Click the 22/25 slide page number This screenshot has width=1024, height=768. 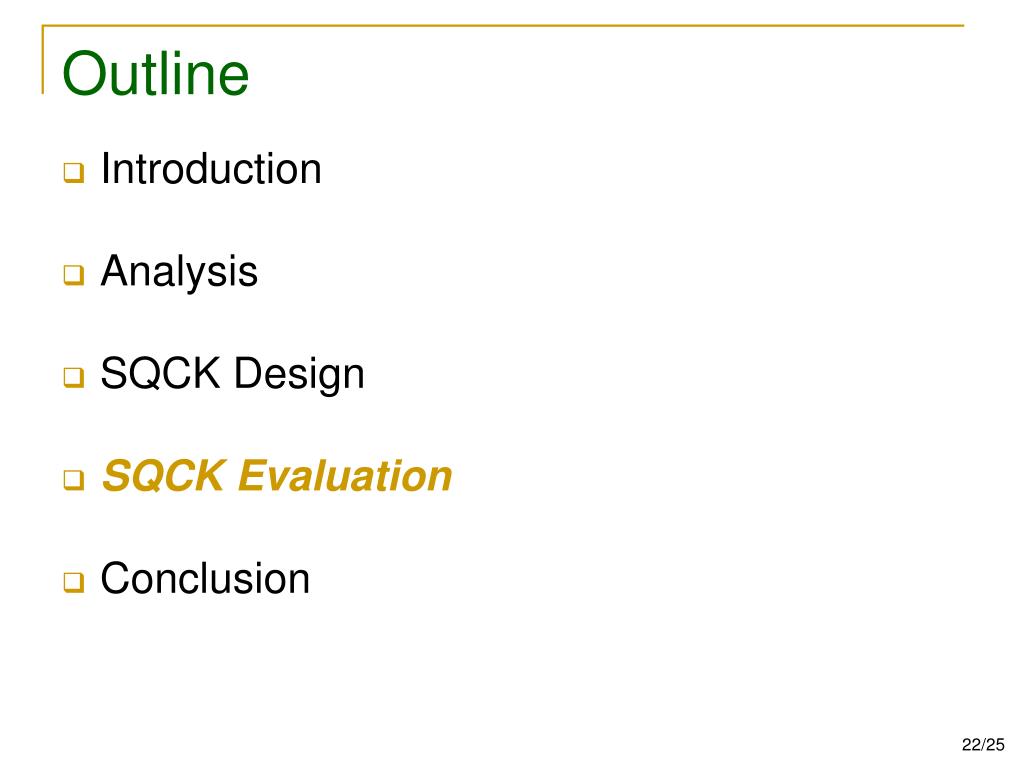983,744
